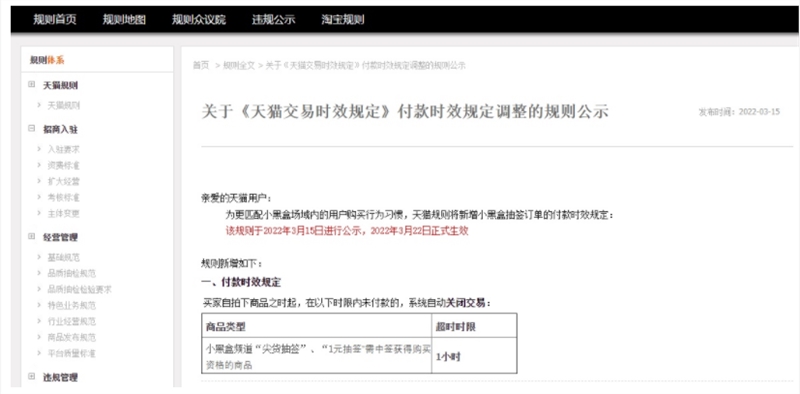
Task: Open the 主体变更 sidebar link
Action: point(64,213)
